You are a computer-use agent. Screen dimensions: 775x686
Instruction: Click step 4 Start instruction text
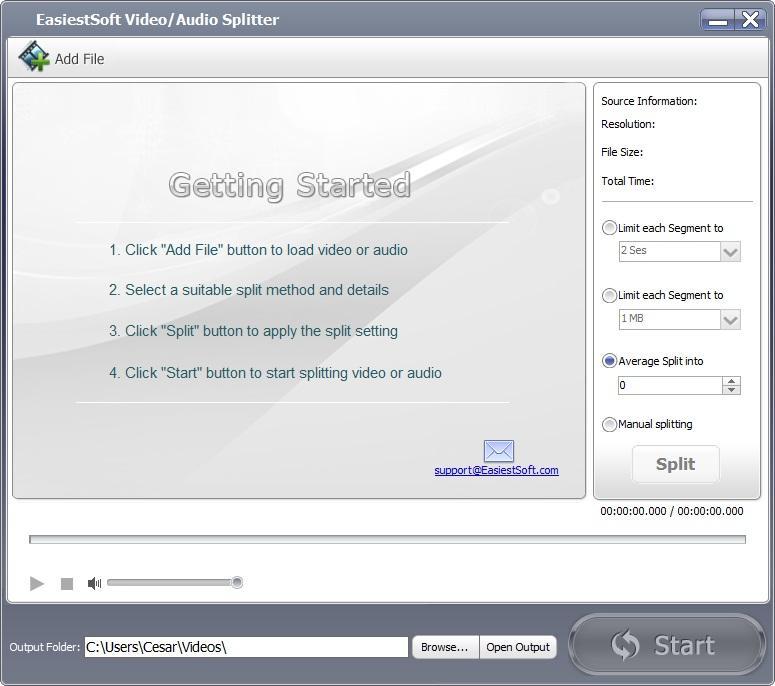(x=275, y=373)
